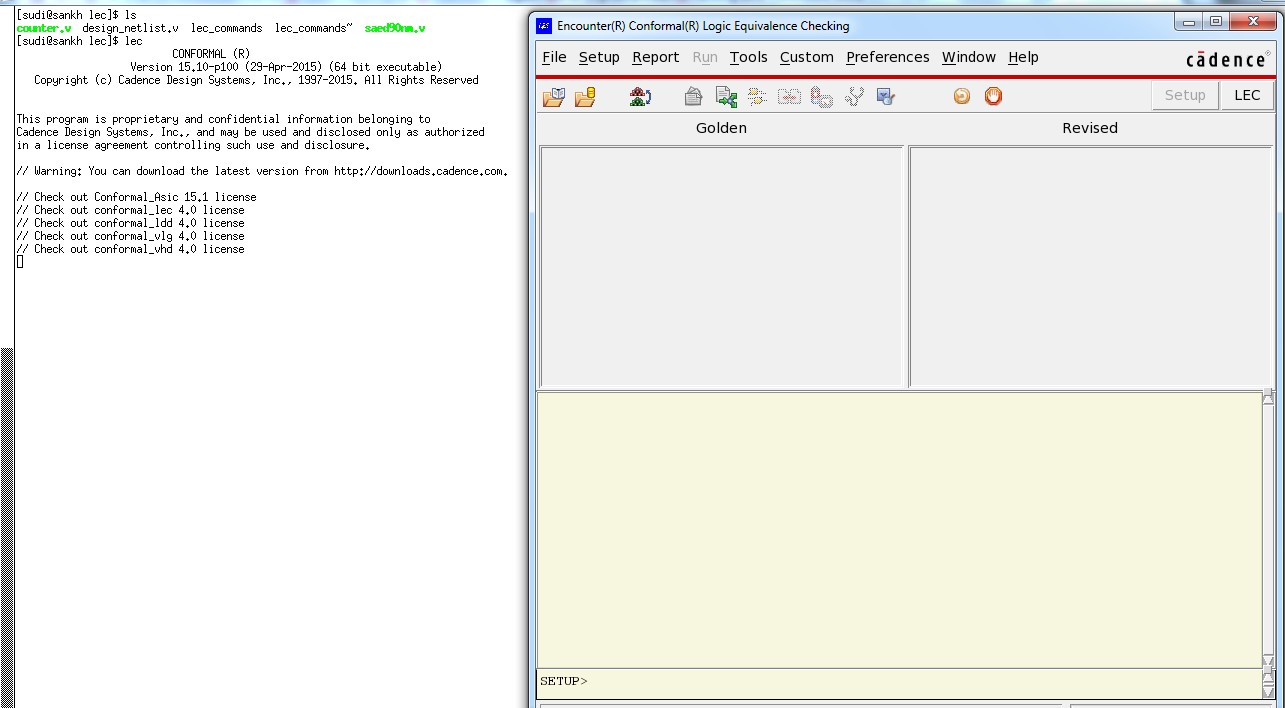Screen dimensions: 1285x708
Task: Open the Custom menu
Action: click(807, 57)
